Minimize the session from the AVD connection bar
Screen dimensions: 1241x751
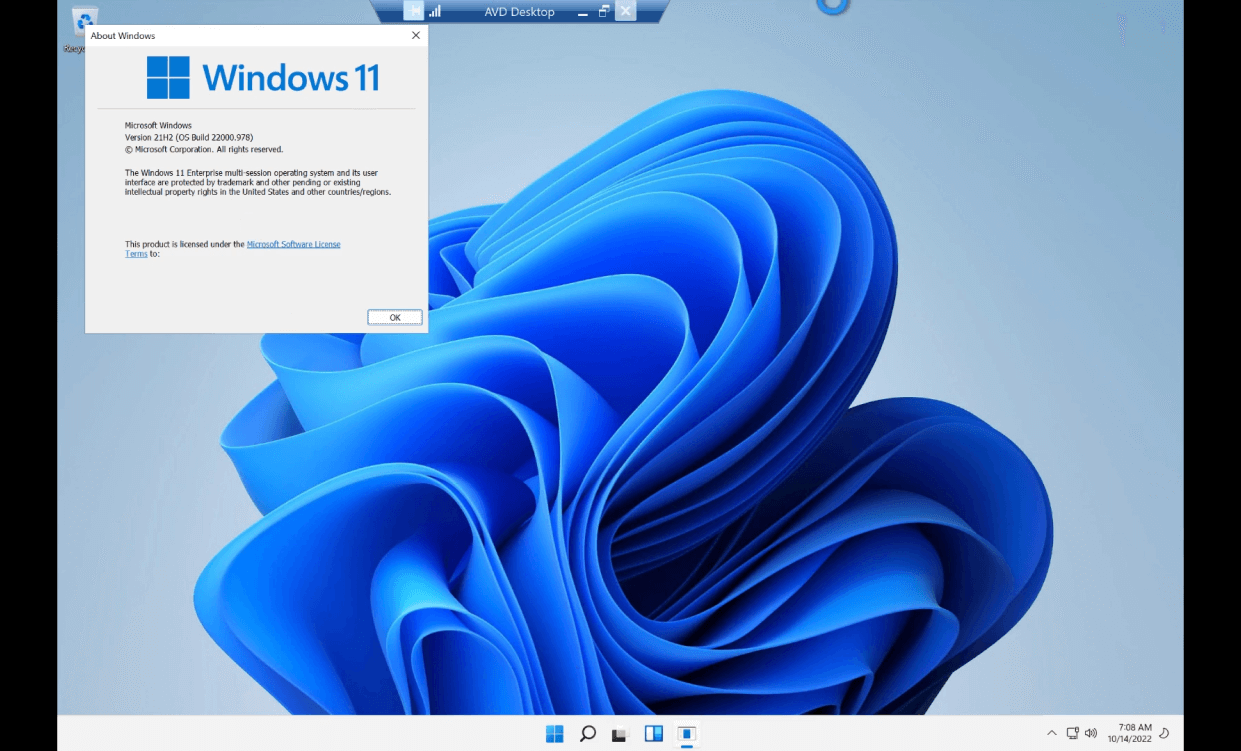581,11
